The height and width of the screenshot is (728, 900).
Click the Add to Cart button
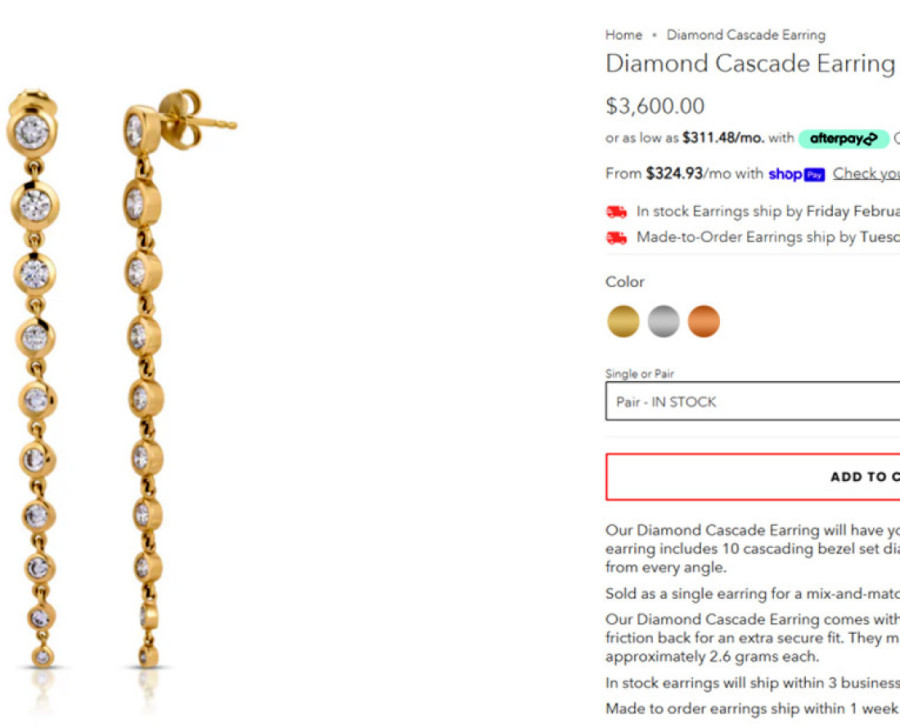tap(752, 477)
